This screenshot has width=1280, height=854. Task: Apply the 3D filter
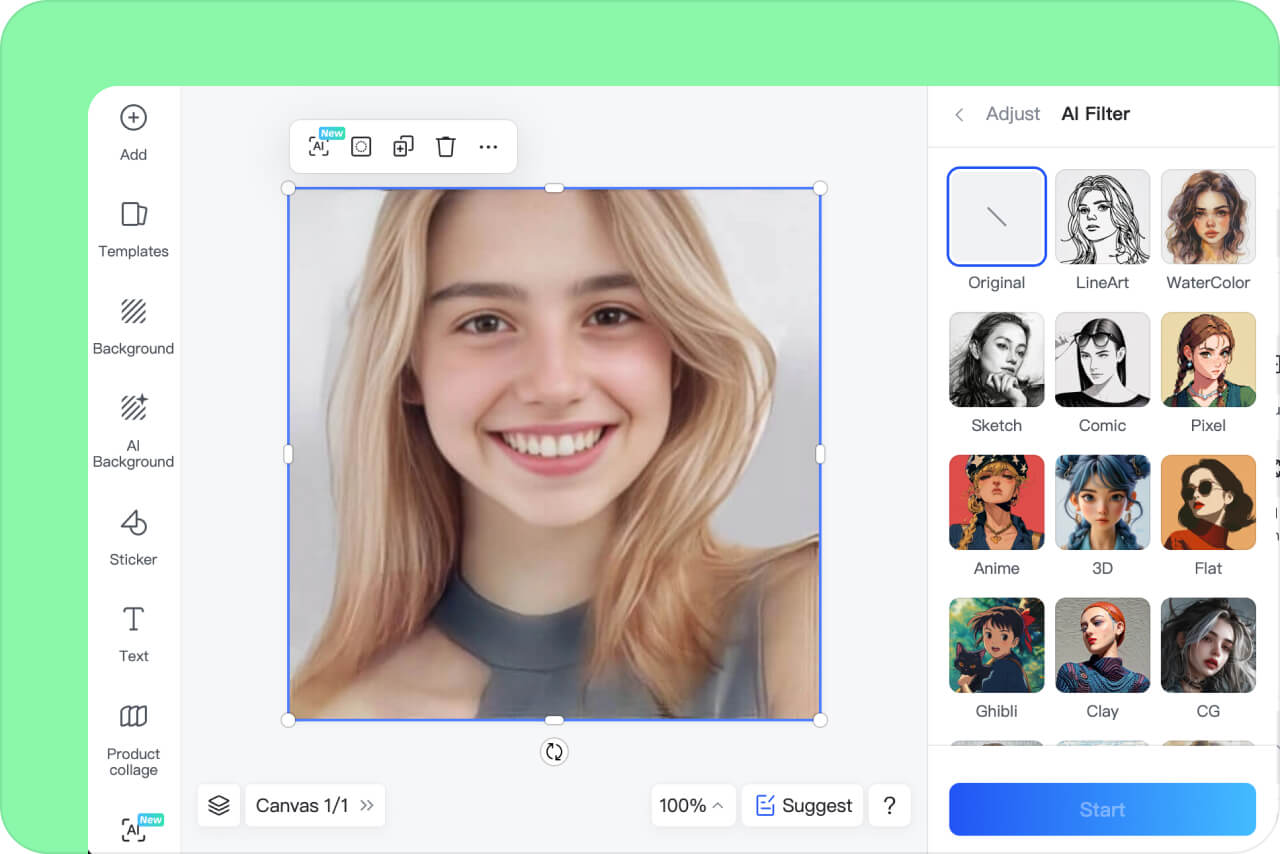[1102, 503]
